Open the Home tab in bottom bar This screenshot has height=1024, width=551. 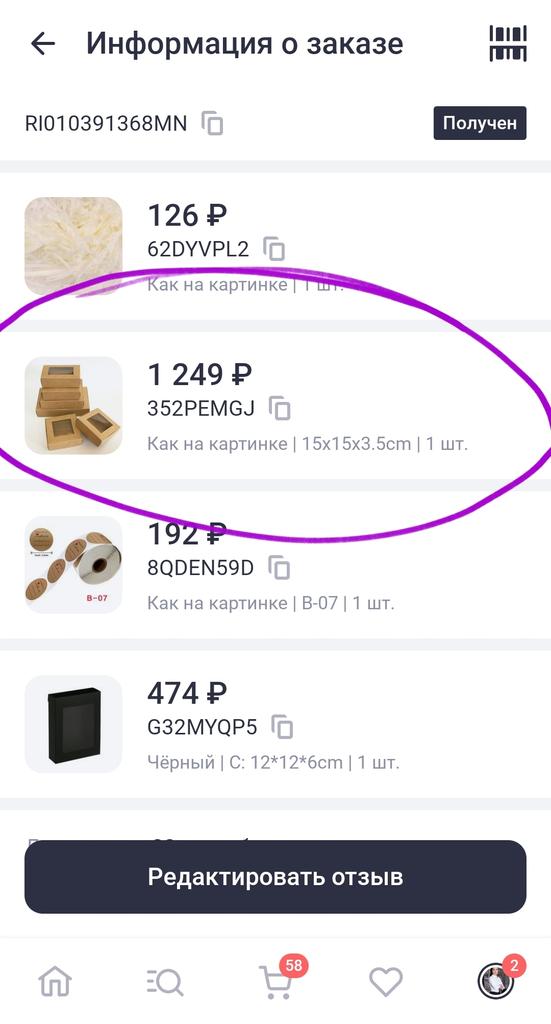pos(55,982)
